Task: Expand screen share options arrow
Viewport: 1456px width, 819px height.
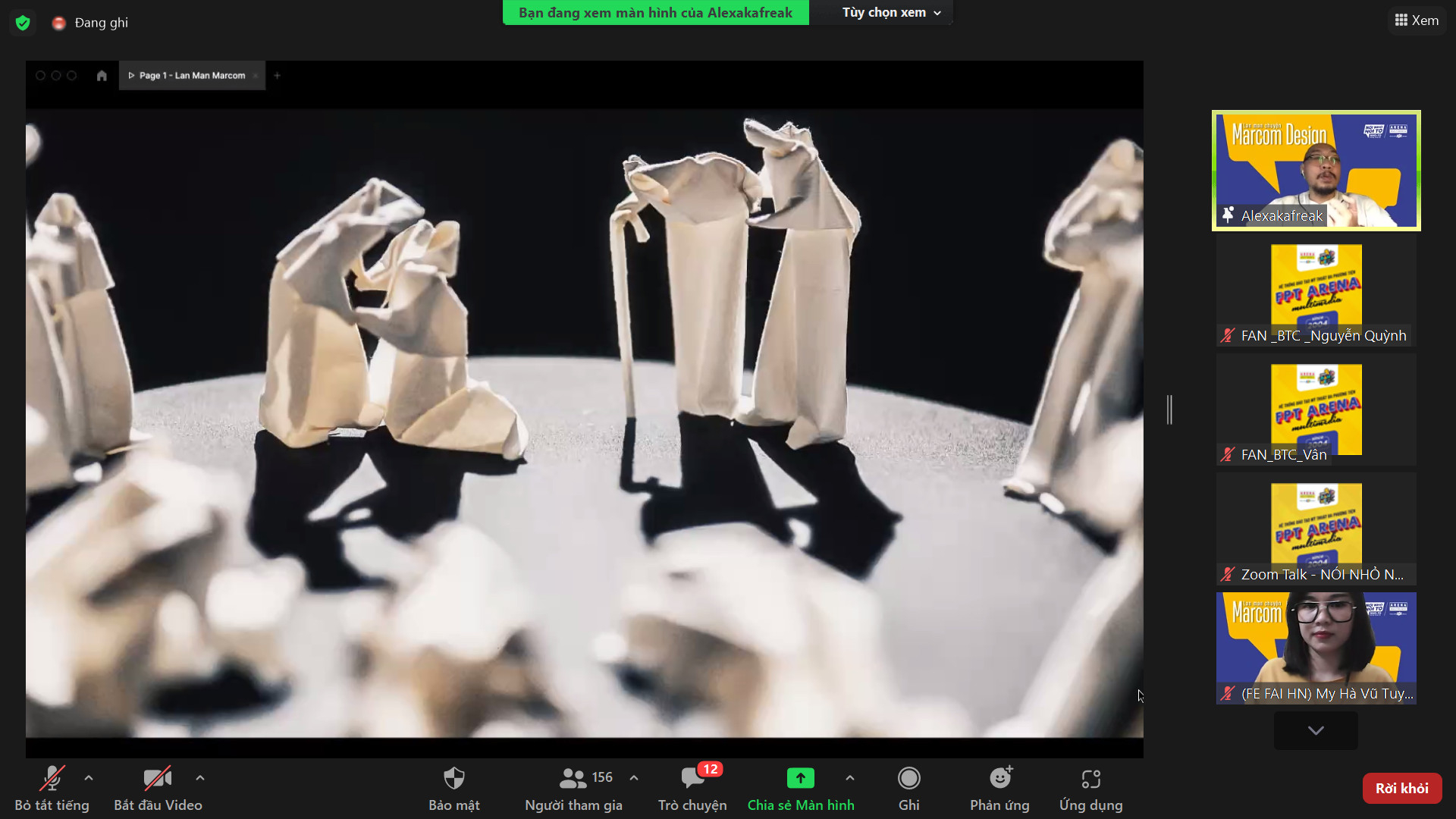Action: click(850, 777)
